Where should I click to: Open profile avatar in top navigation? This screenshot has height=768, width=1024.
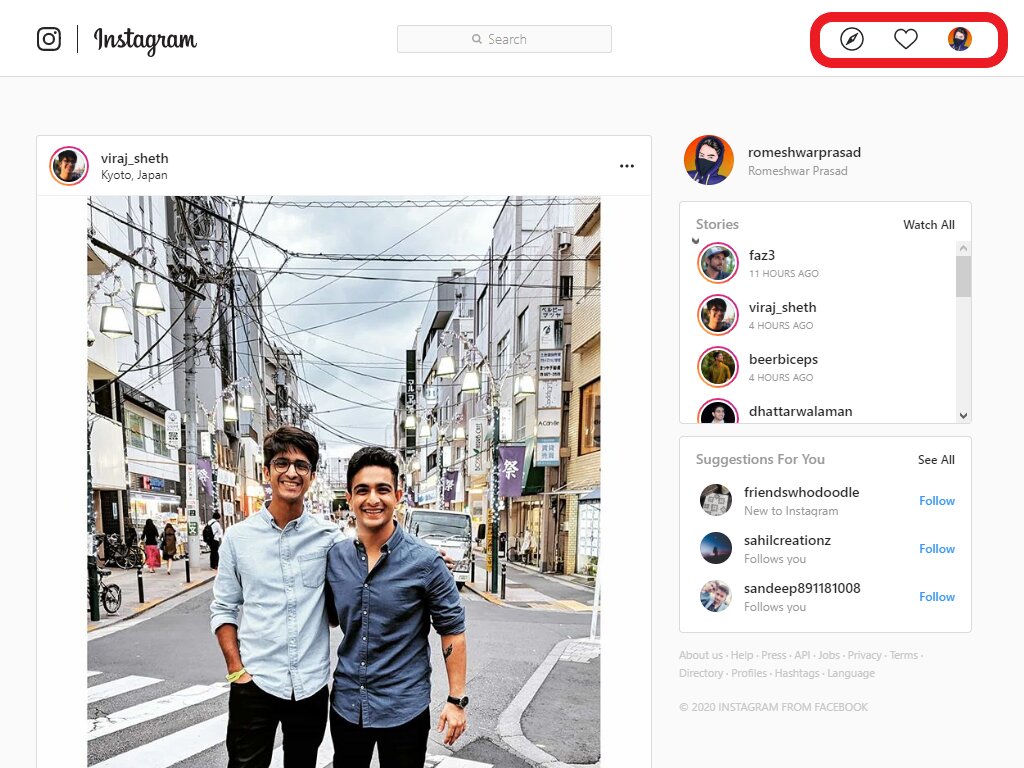pyautogui.click(x=960, y=39)
